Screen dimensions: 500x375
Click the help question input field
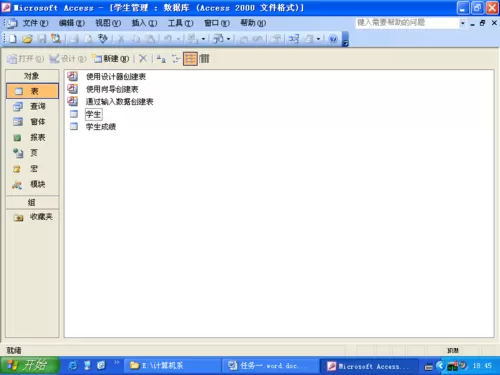pyautogui.click(x=407, y=23)
